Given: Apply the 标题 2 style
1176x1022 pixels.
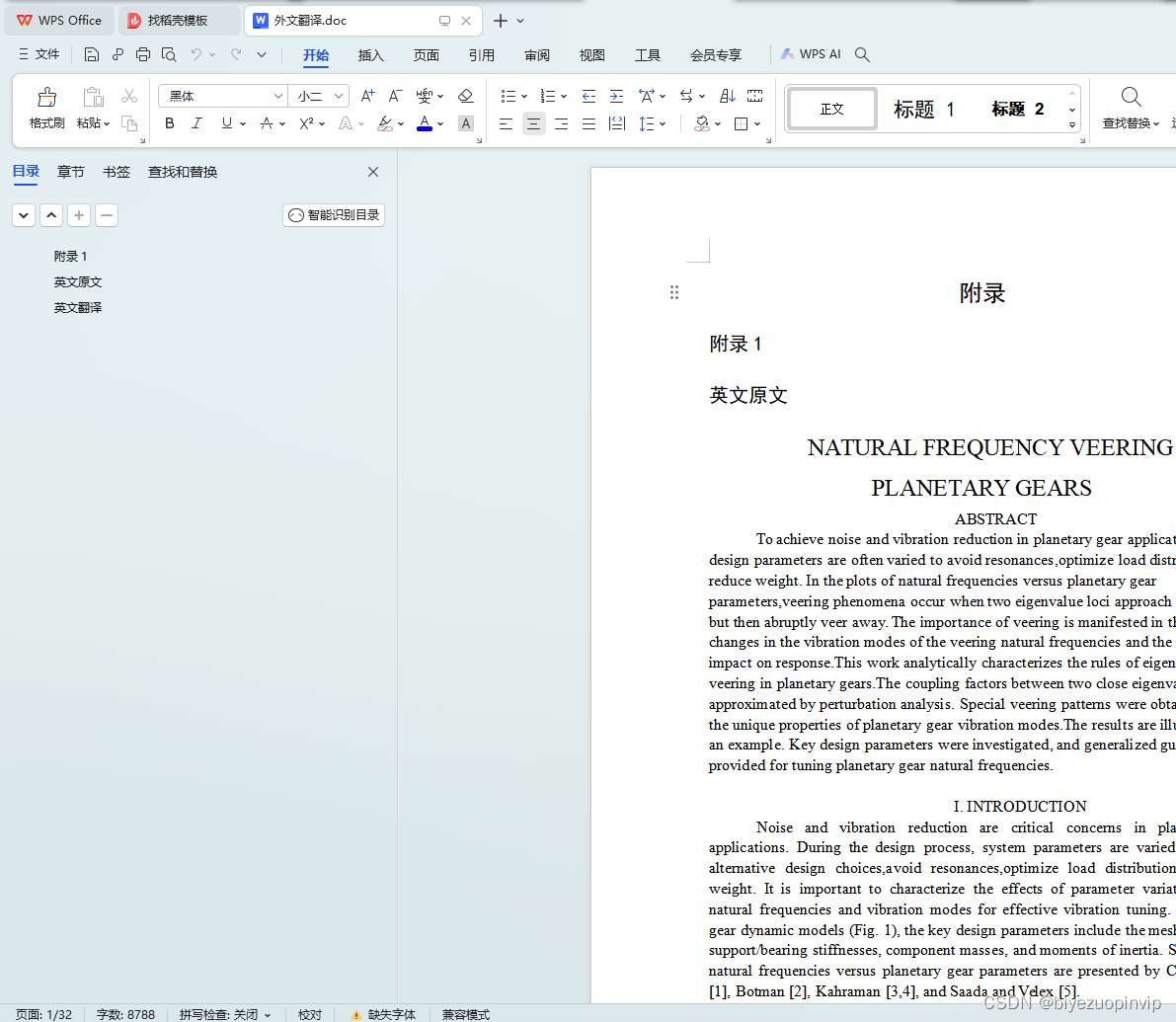Looking at the screenshot, I should click(x=1018, y=110).
